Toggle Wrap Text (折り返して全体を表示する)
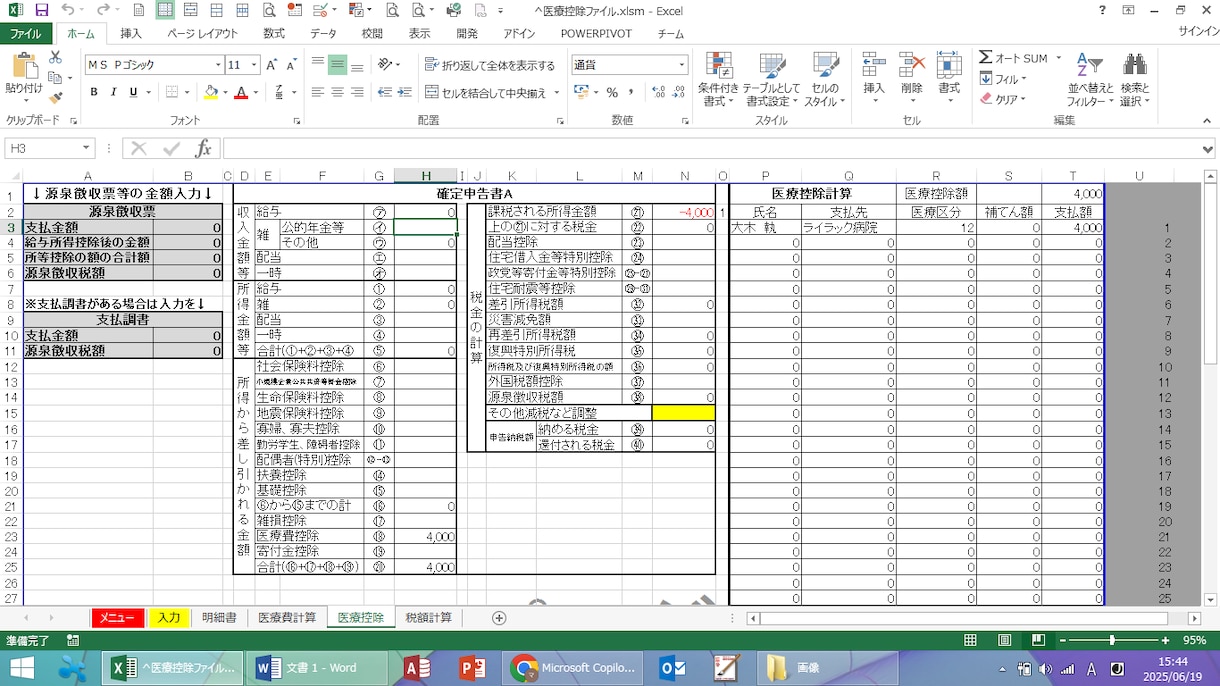The width and height of the screenshot is (1220, 686). point(490,65)
